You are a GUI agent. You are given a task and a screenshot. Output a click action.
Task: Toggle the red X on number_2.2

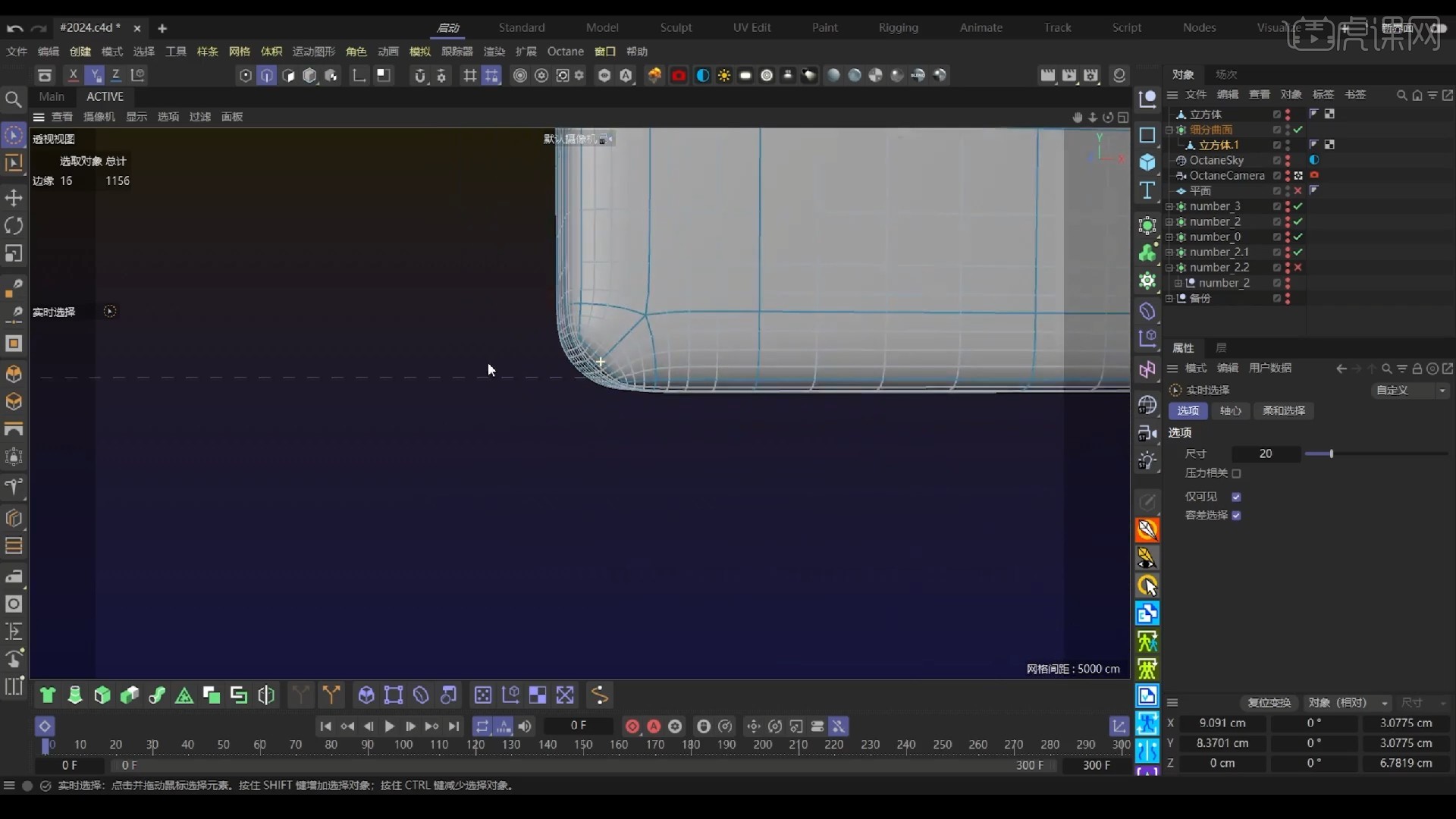tap(1298, 268)
